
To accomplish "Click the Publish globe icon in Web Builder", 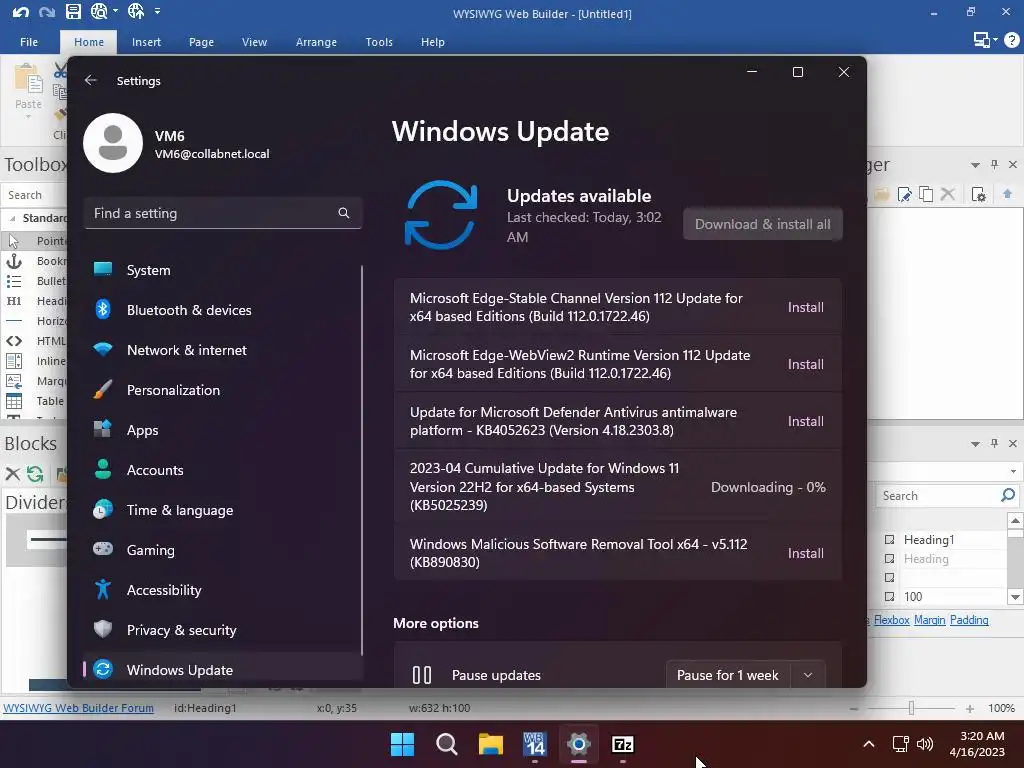I will 136,11.
